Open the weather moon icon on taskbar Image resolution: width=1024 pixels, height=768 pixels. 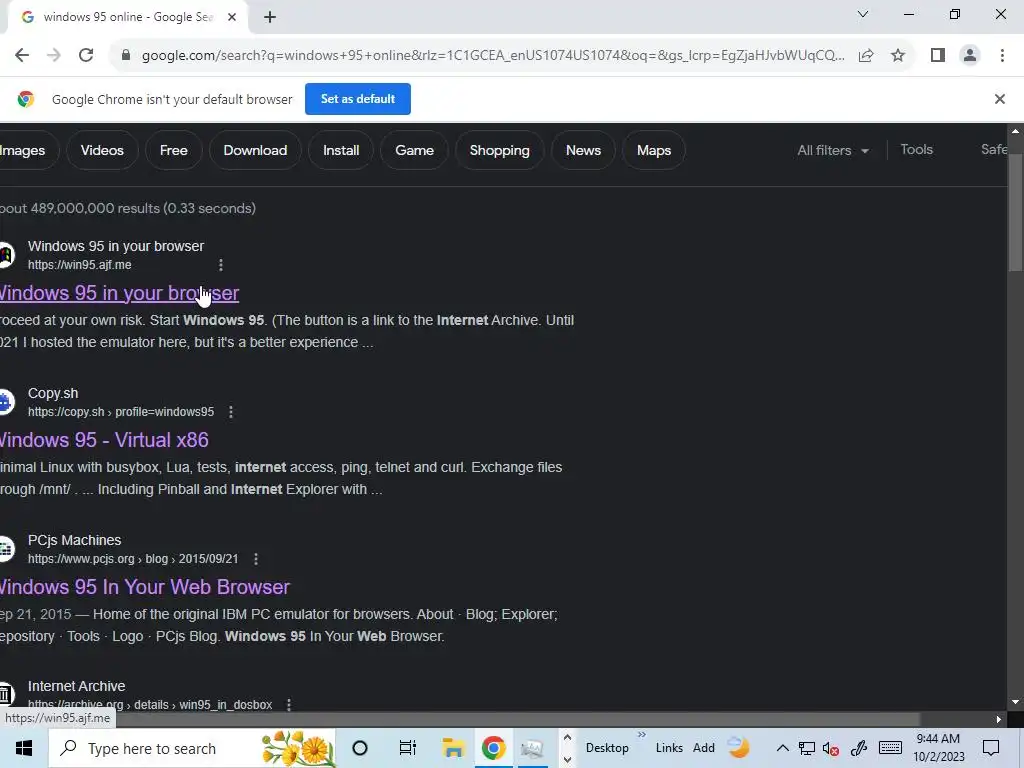[739, 747]
